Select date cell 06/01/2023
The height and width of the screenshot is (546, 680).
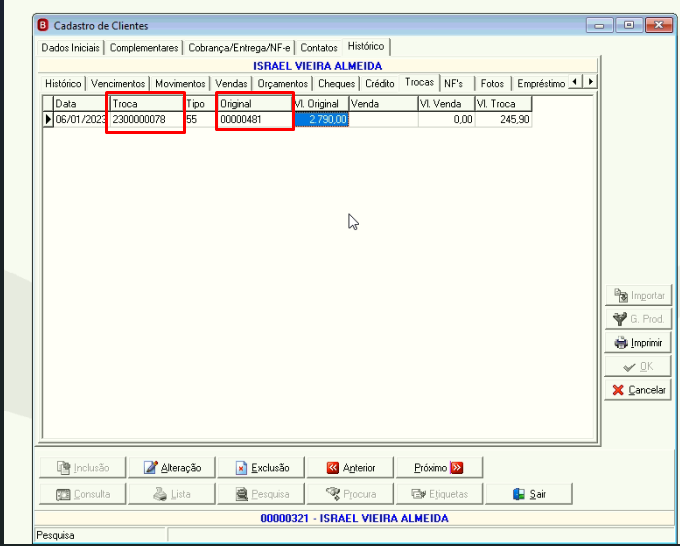80,119
